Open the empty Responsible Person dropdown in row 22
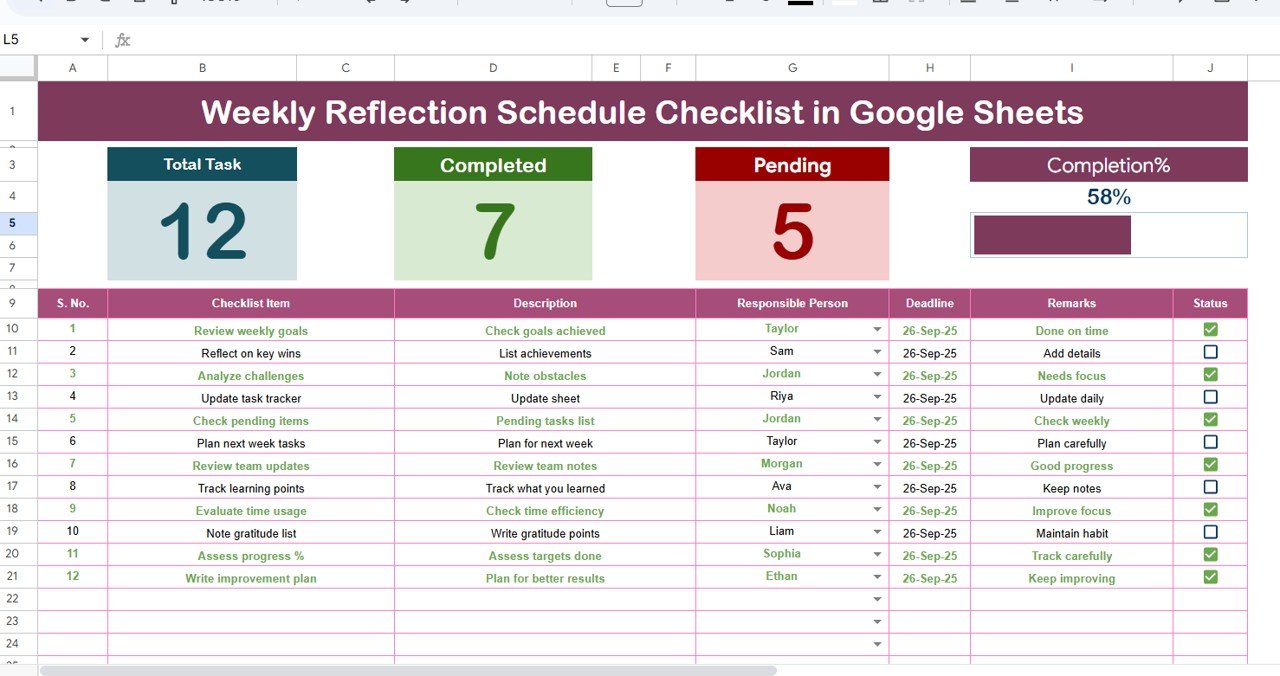The image size is (1280, 676). [877, 600]
